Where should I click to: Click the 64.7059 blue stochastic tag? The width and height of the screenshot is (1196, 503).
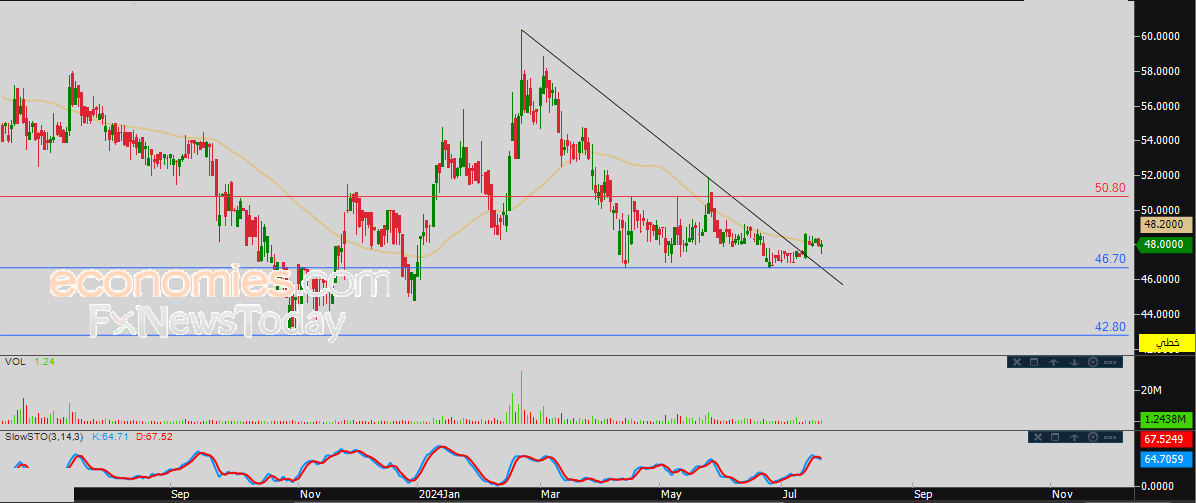1164,459
